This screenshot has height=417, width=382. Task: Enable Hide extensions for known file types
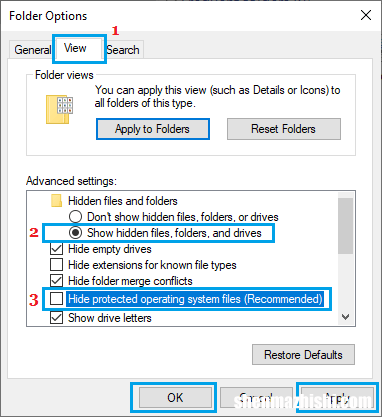(x=57, y=265)
